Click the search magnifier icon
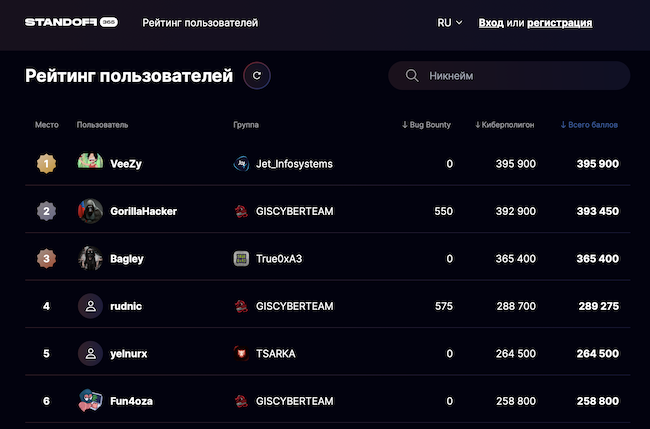 click(x=411, y=76)
